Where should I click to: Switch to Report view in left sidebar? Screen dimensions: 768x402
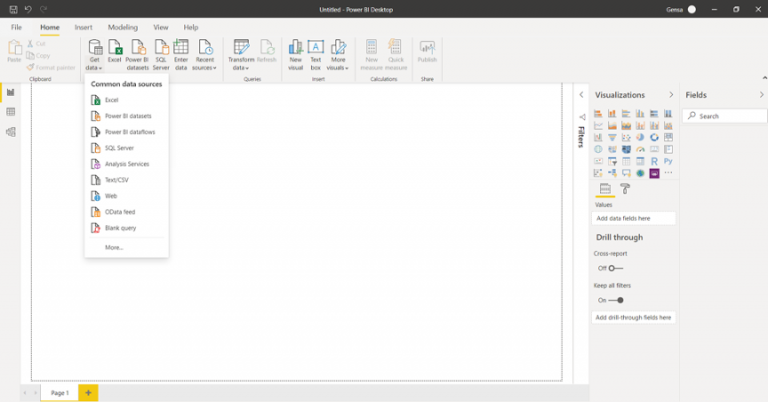coord(10,93)
